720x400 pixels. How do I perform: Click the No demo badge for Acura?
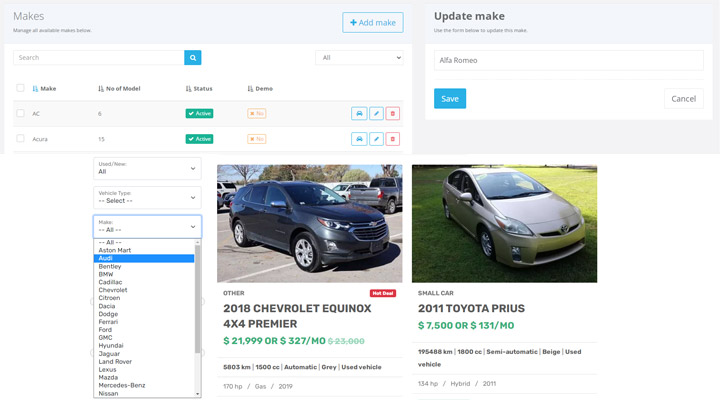pos(257,139)
